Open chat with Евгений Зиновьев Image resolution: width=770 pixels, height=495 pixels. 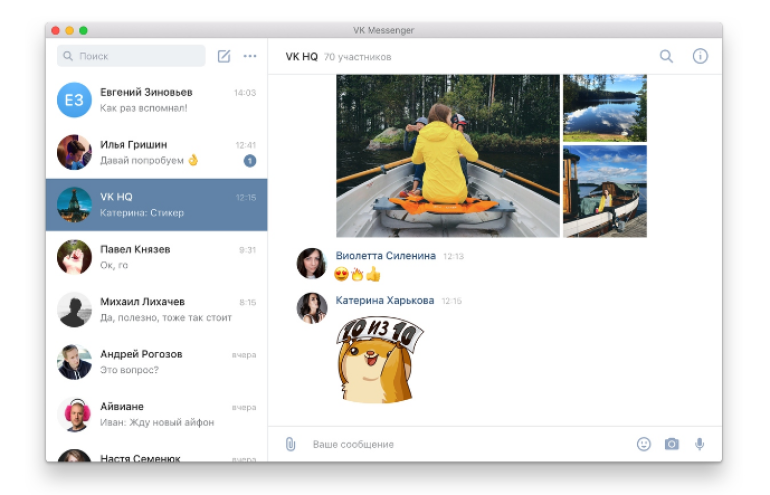157,100
